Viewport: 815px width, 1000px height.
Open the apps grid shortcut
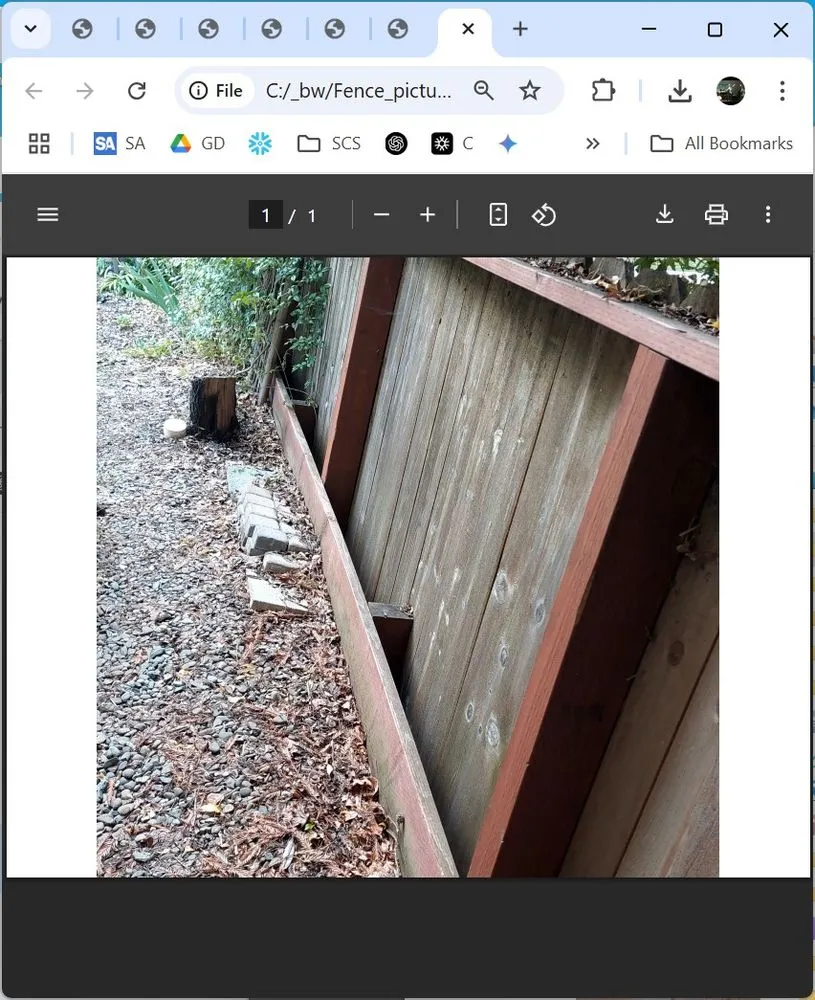click(39, 143)
